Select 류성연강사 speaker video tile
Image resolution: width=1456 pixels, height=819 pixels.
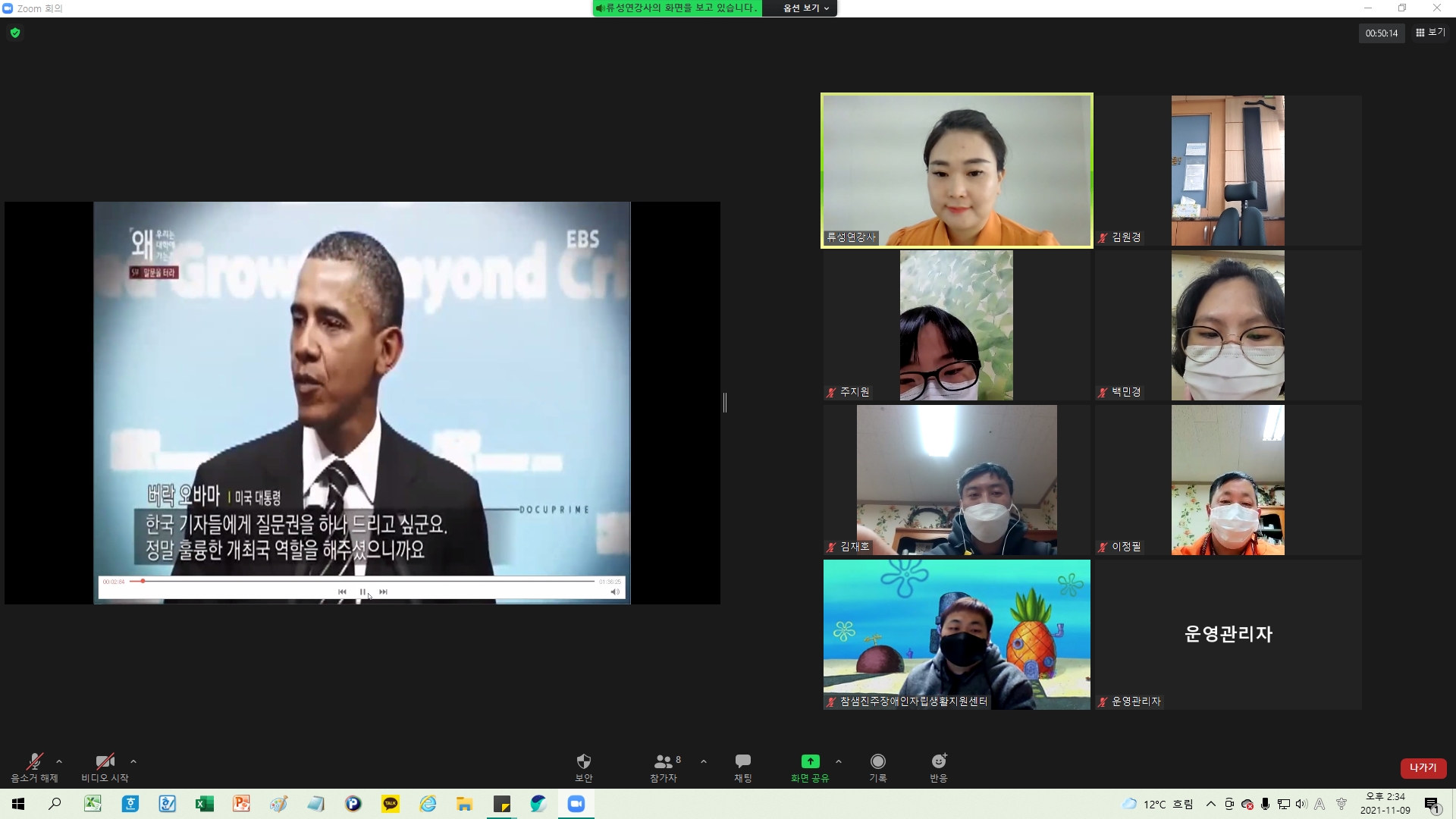[x=957, y=171]
